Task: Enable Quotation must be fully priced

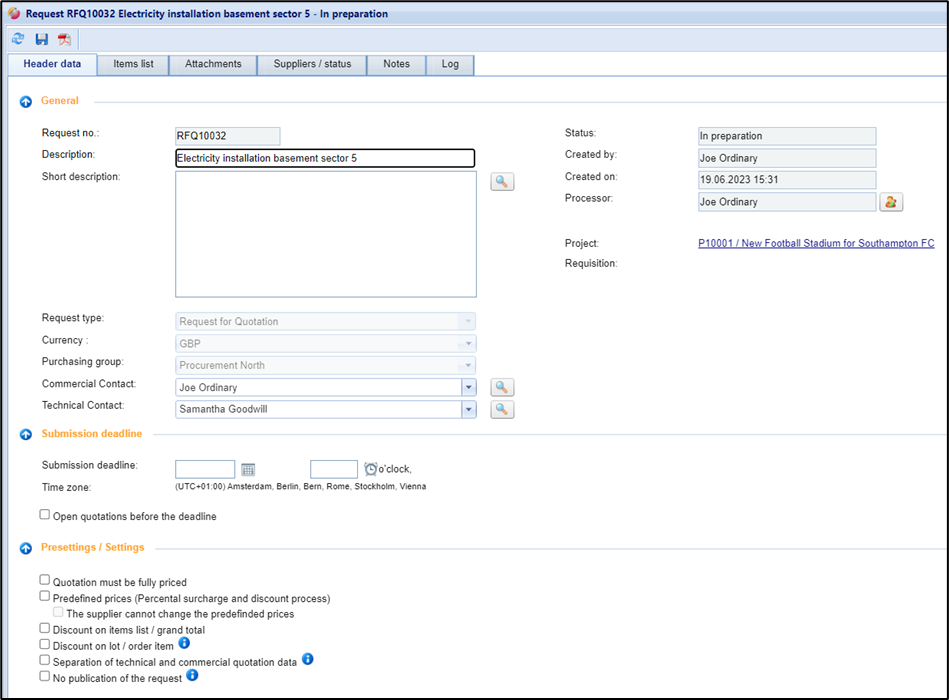Action: [45, 580]
